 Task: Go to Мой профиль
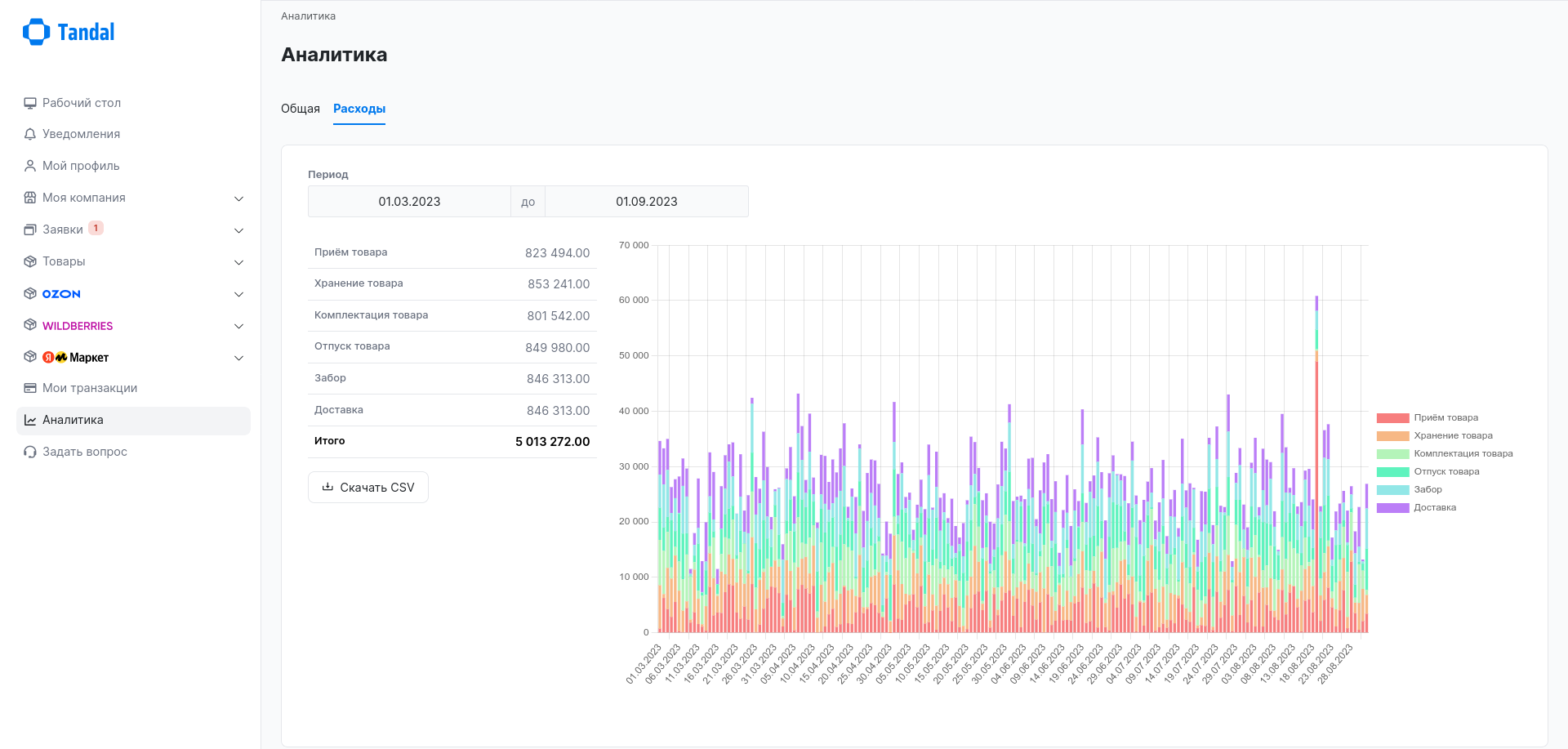(133, 166)
